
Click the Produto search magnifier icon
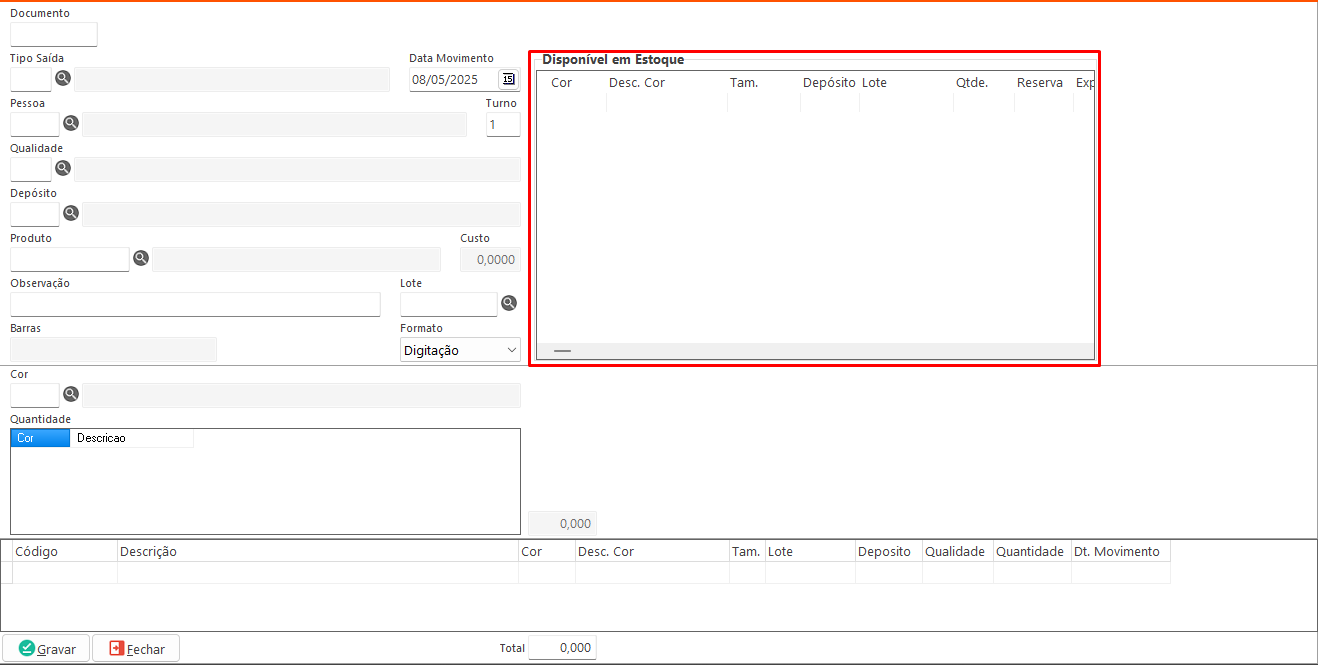[x=141, y=258]
